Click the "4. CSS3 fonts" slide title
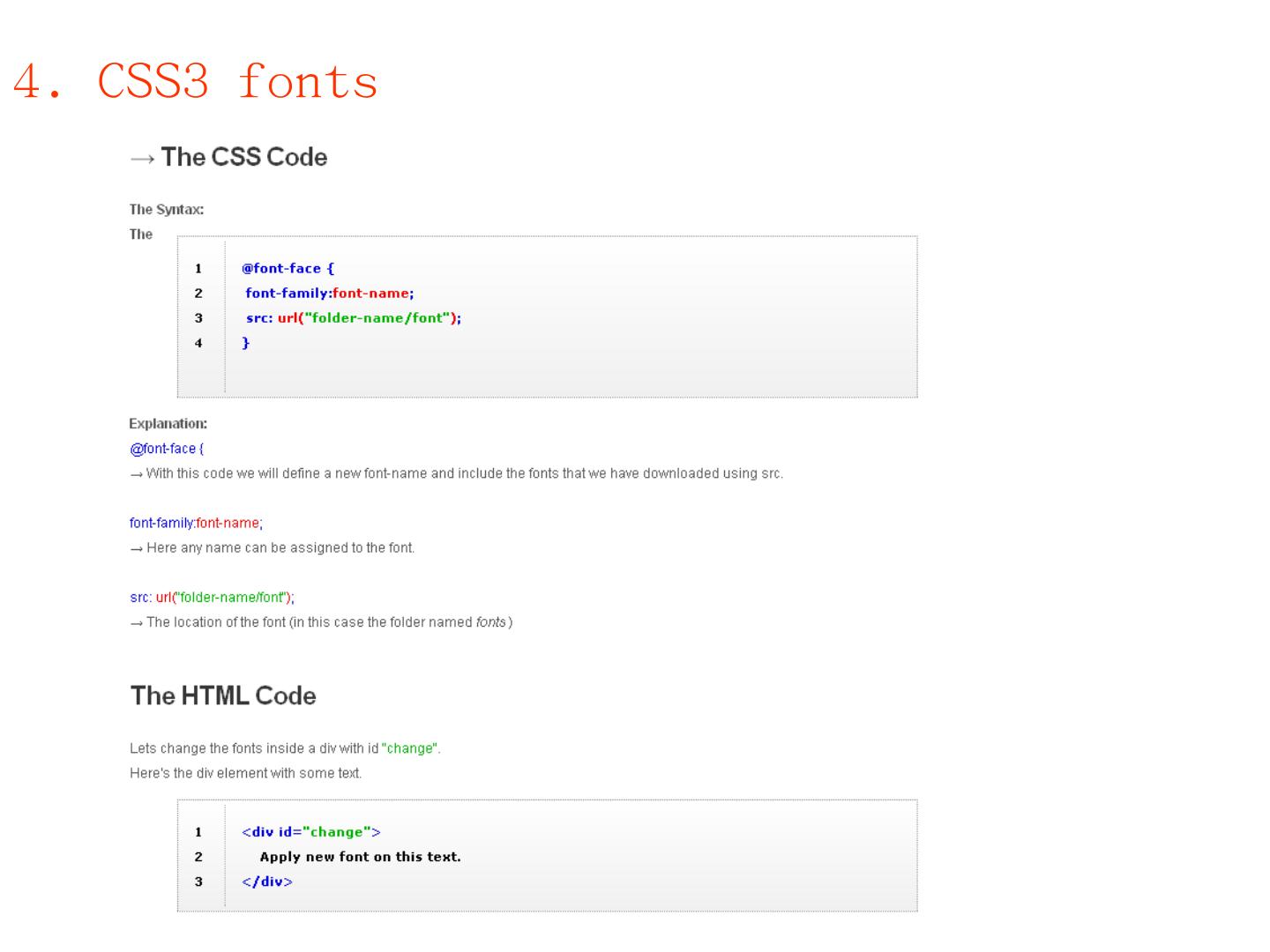This screenshot has width=1270, height=952. click(x=195, y=81)
